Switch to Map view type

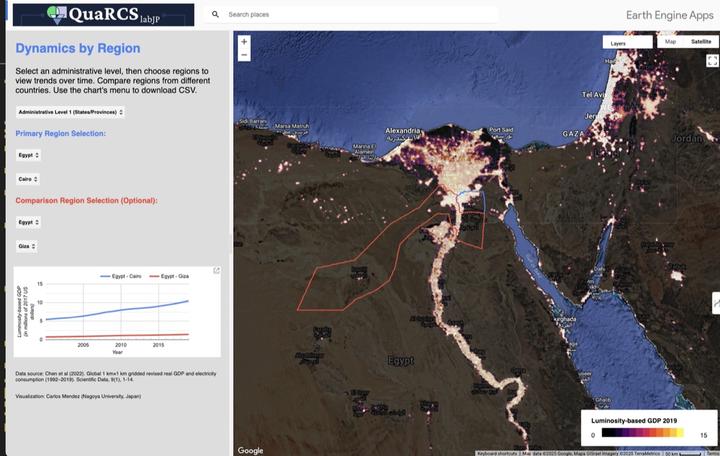coord(670,42)
